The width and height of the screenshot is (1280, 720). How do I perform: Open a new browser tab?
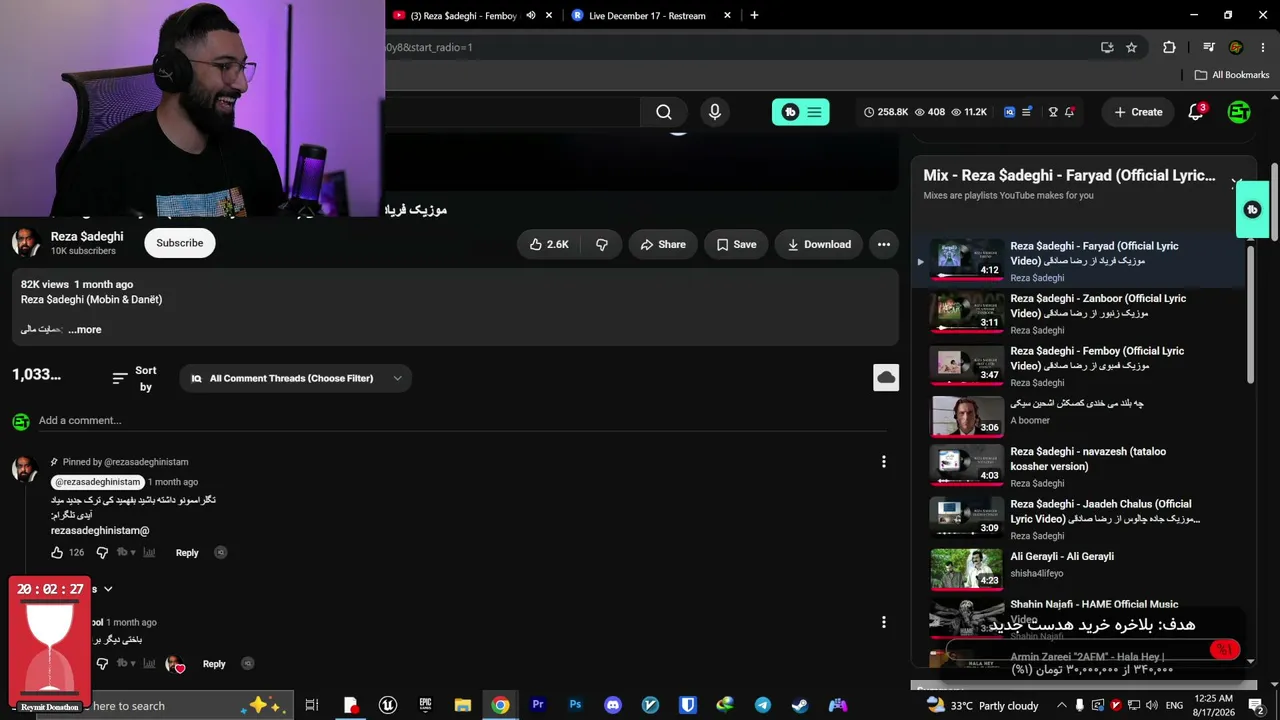click(x=754, y=15)
